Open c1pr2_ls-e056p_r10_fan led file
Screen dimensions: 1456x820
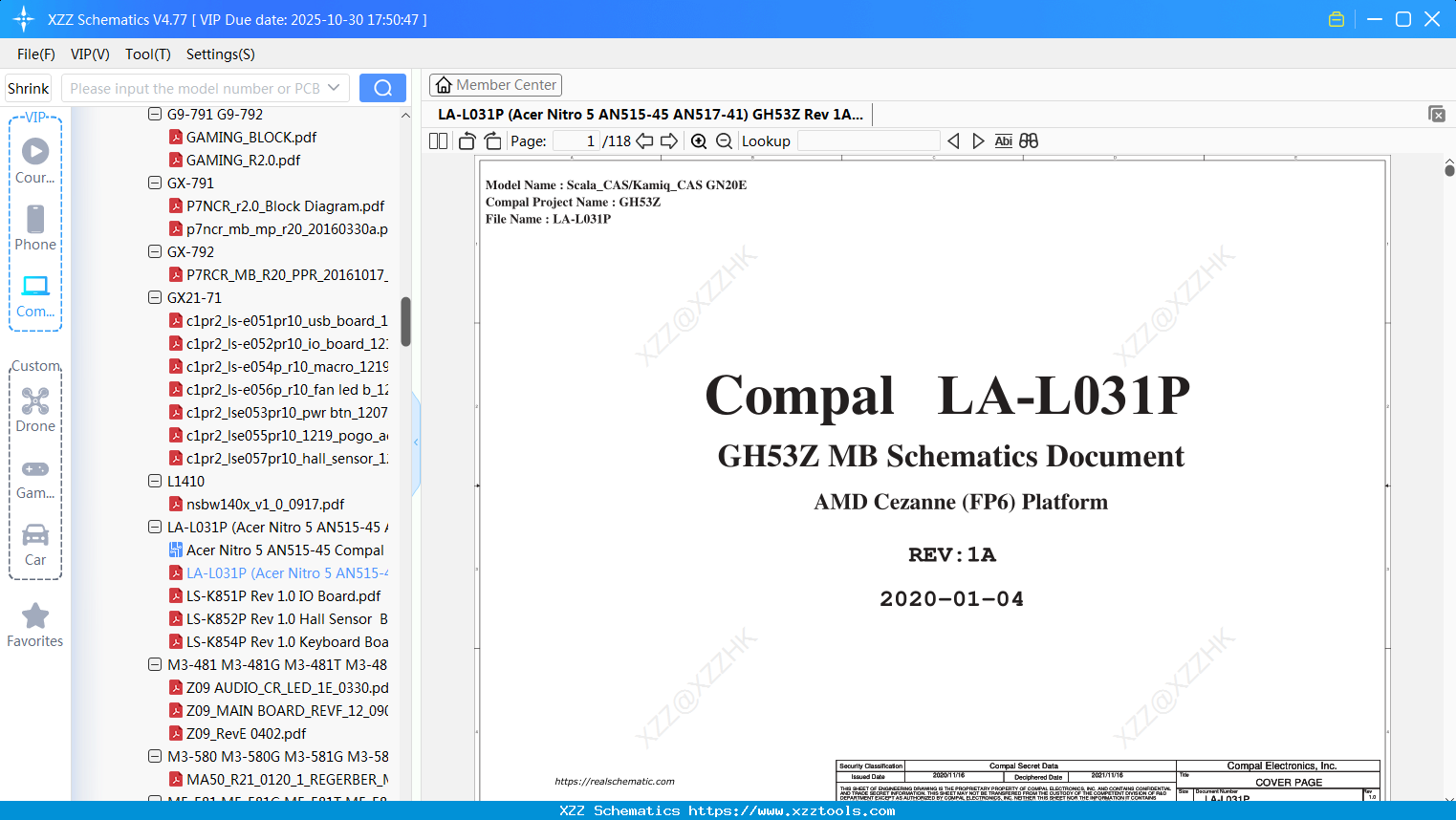point(278,389)
